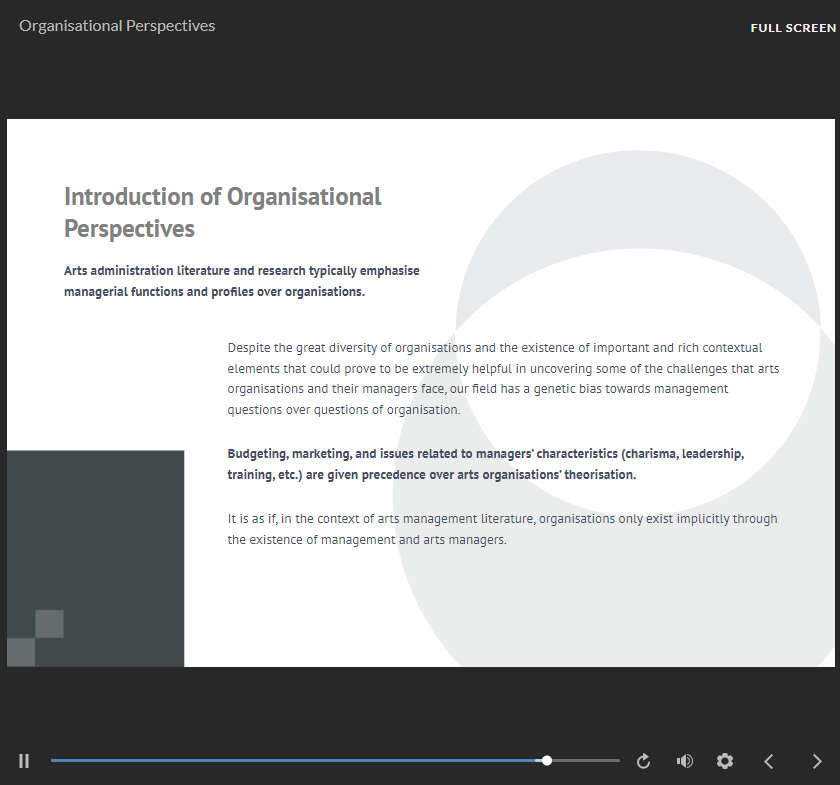Click unplayed grey end of the seekbar
This screenshot has width=840, height=785.
tap(590, 761)
